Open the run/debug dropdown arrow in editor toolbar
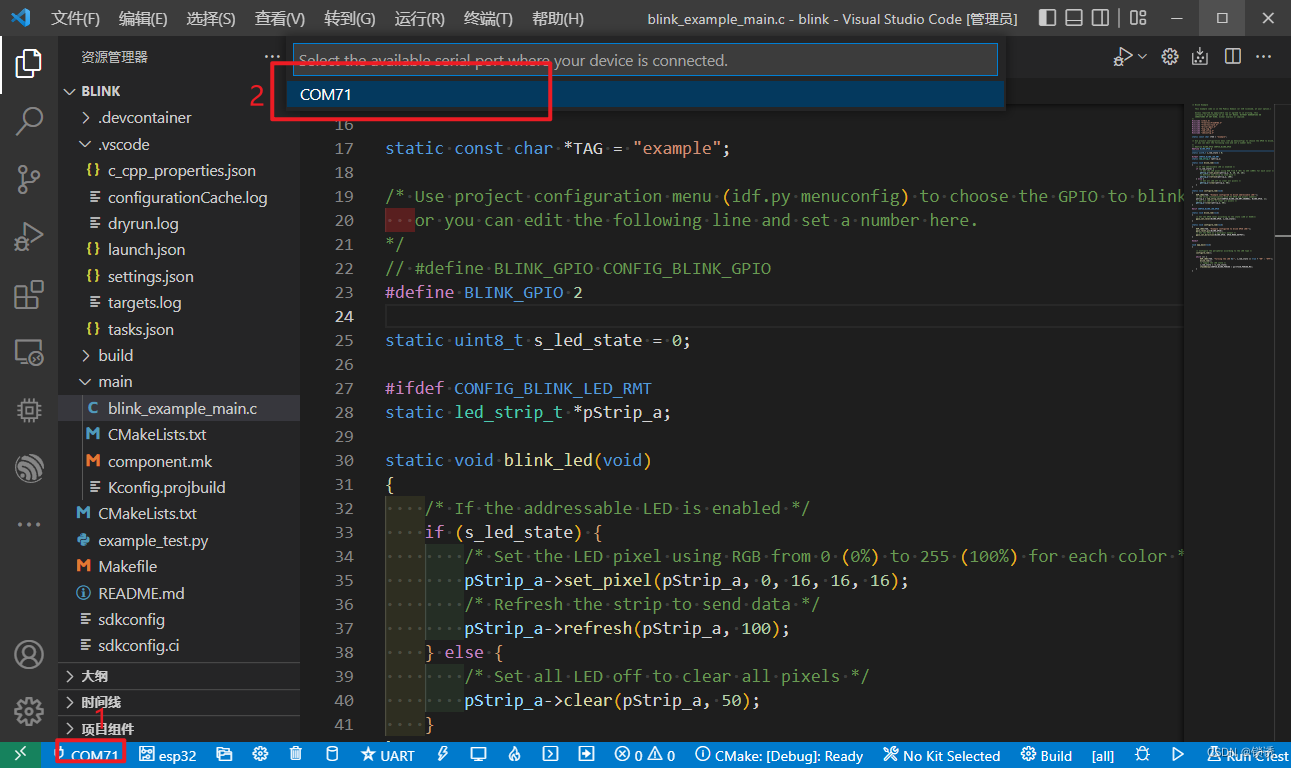This screenshot has height=768, width=1291. tap(1142, 57)
